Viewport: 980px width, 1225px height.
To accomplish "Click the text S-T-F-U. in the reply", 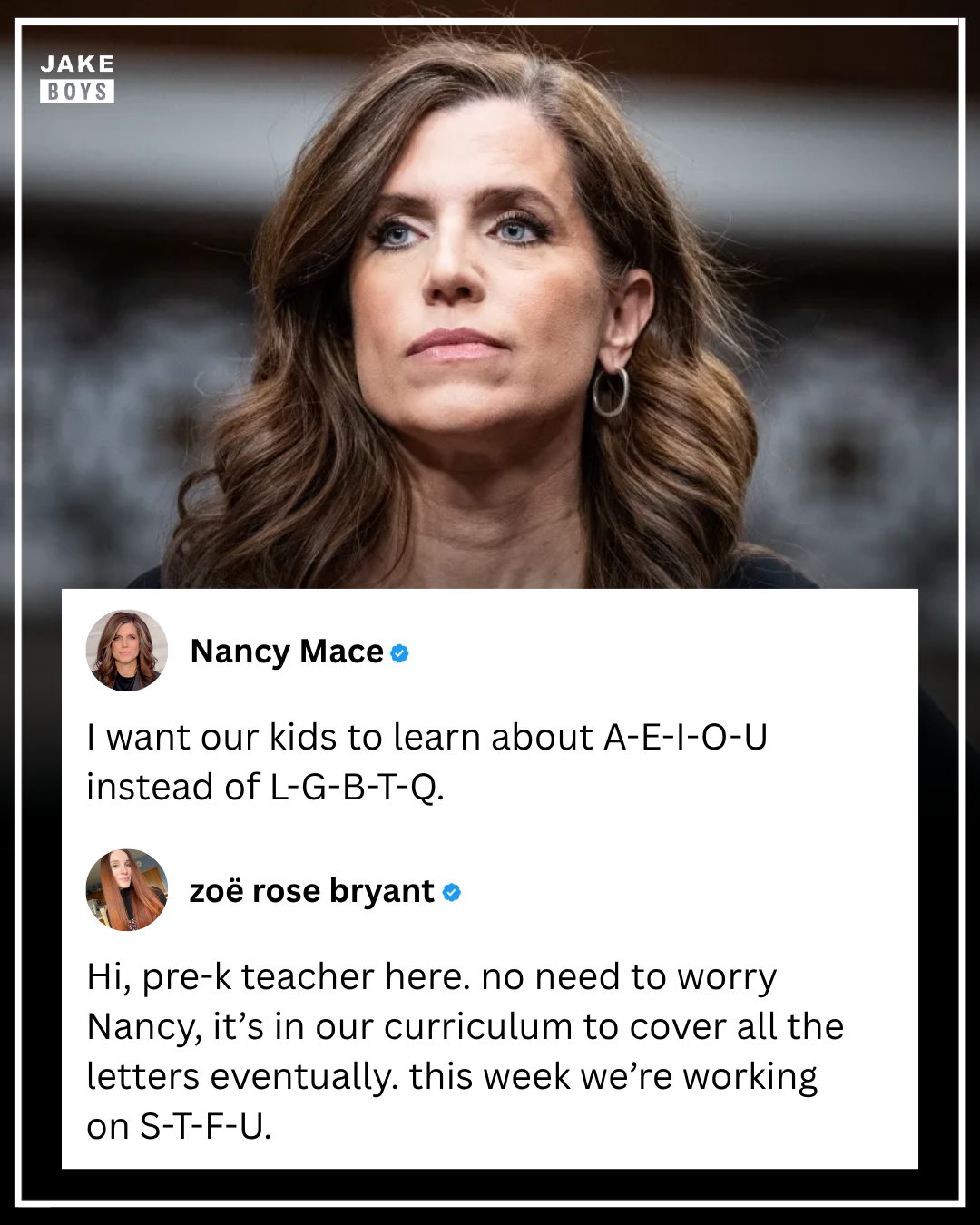I will 205,1126.
